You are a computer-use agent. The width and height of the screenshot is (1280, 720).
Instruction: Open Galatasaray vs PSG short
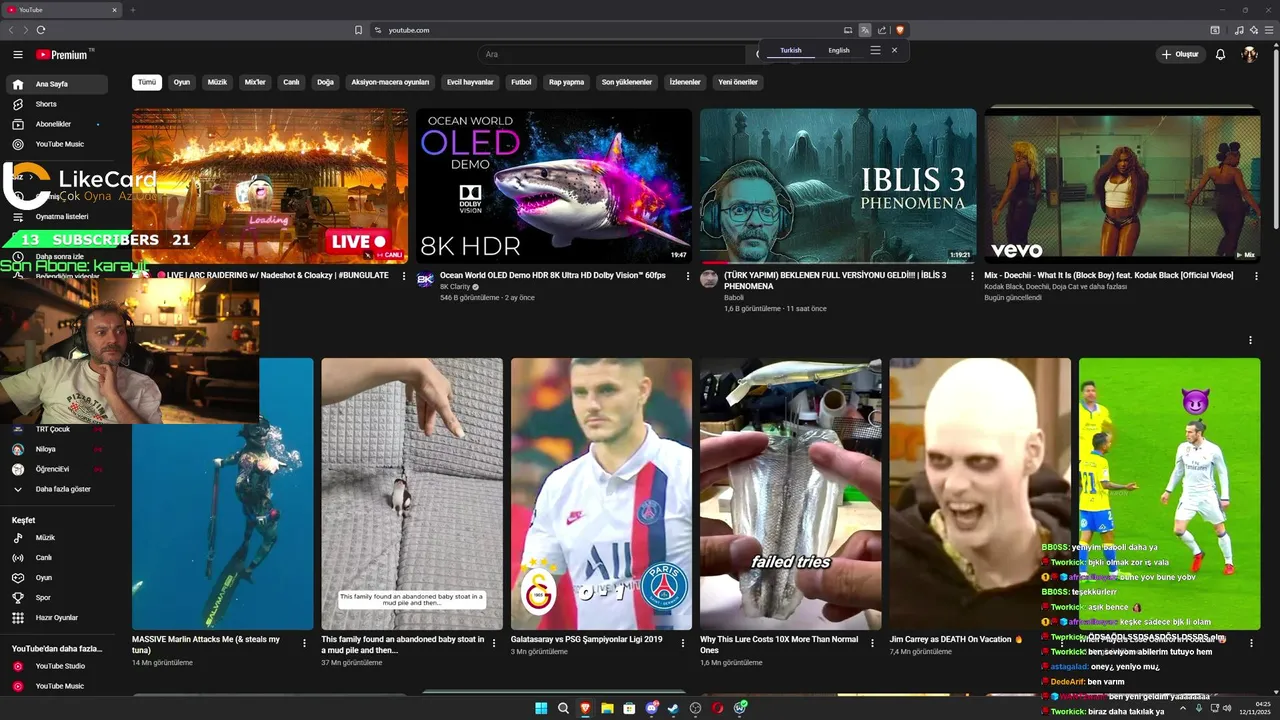[601, 494]
